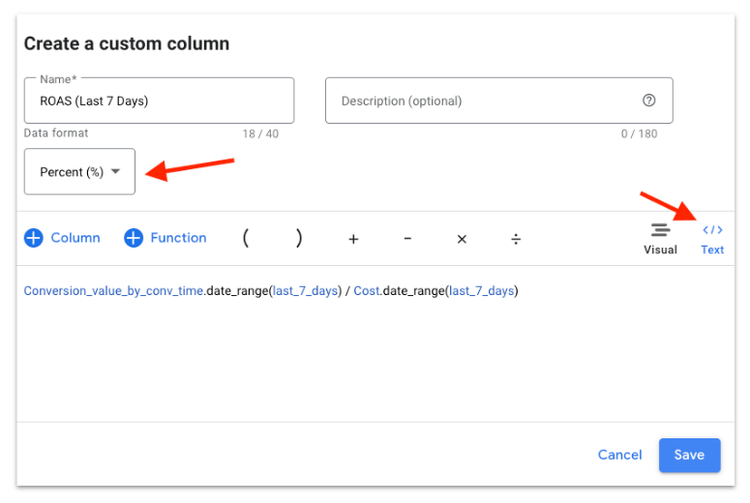Add the multiplication operator to the formula

pos(462,239)
